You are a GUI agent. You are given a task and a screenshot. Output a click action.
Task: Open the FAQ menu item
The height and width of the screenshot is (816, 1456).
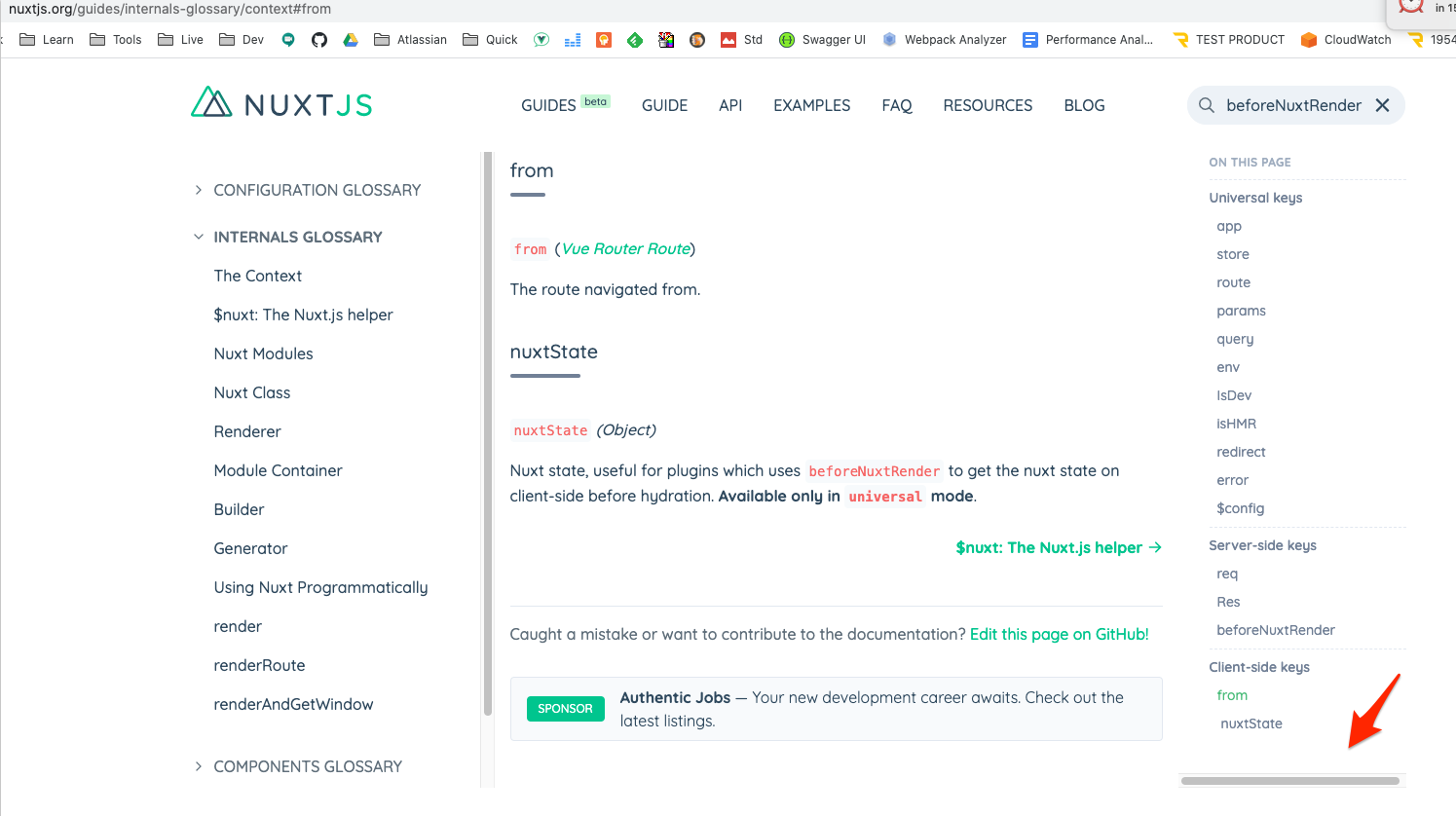pyautogui.click(x=897, y=105)
